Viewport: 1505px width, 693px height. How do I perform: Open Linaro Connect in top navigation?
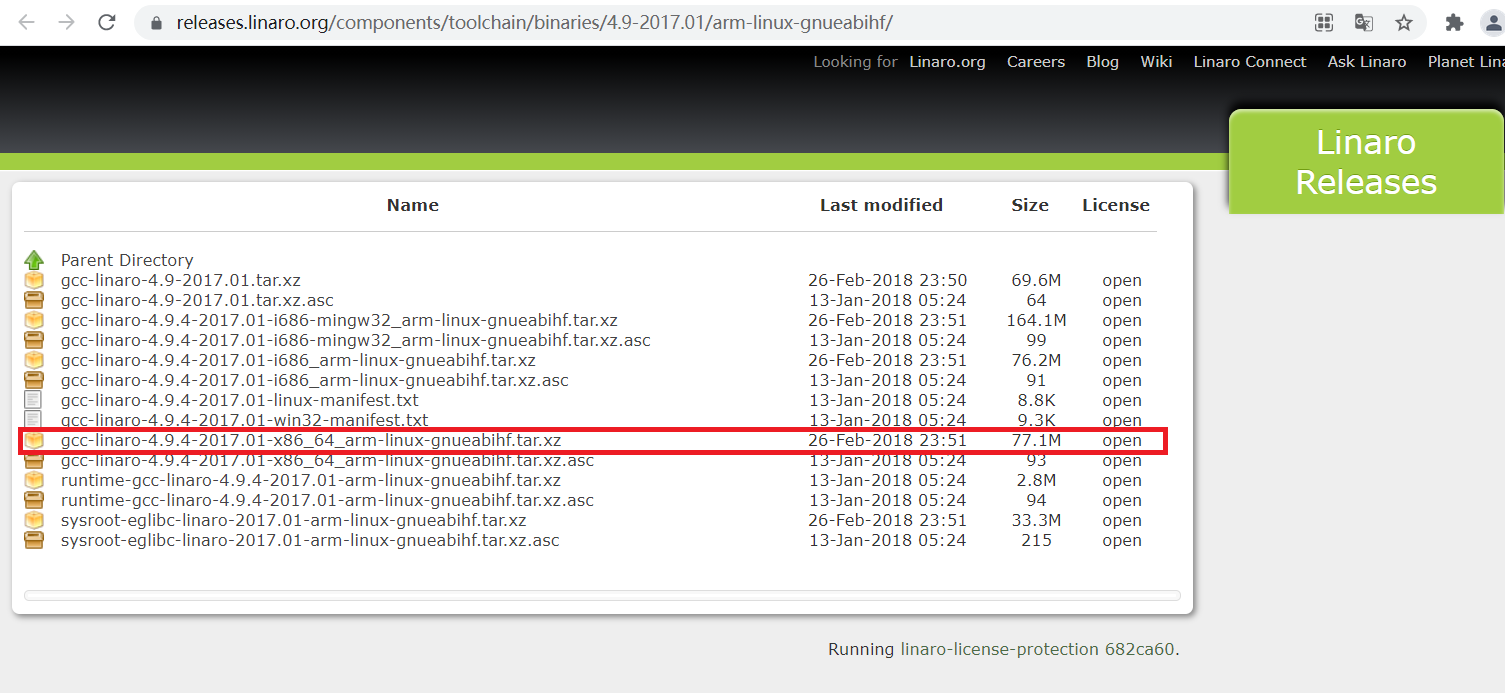coord(1250,62)
